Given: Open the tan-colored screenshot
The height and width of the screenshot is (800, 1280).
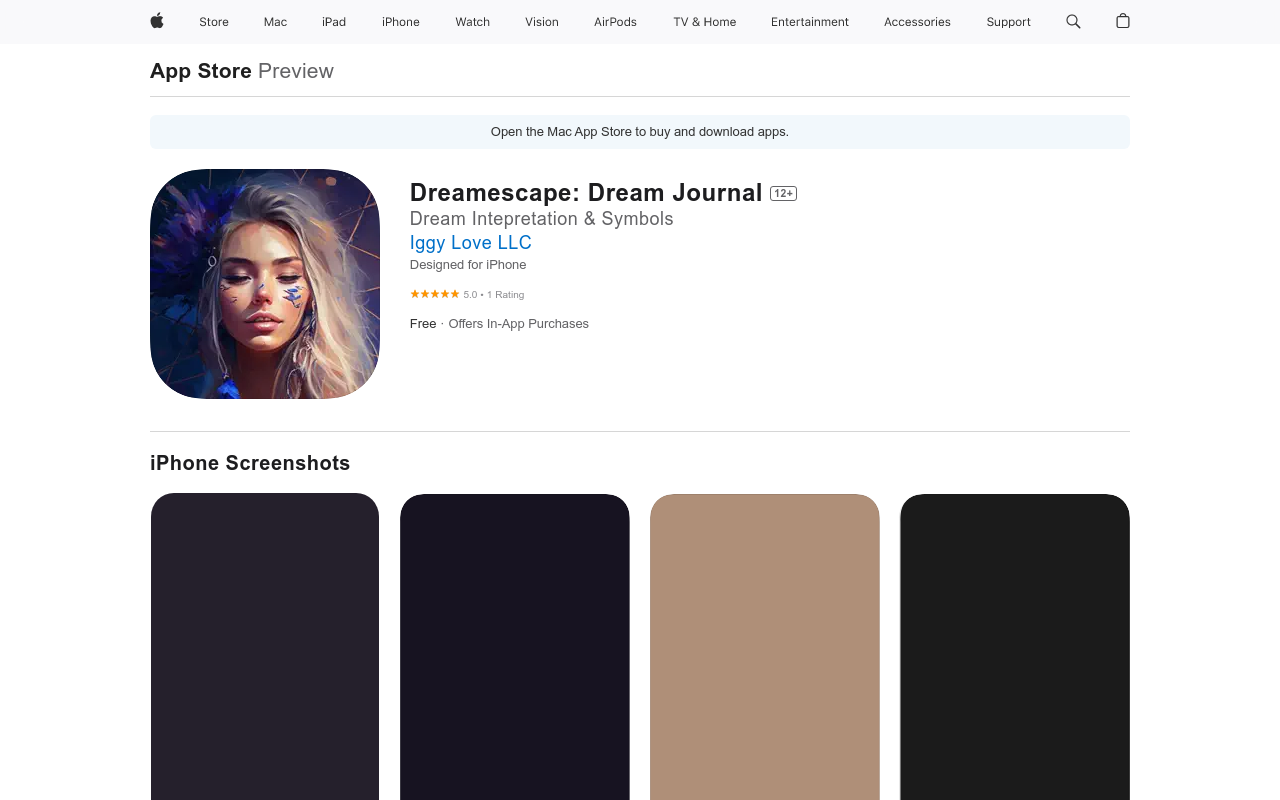Looking at the screenshot, I should pos(765,646).
